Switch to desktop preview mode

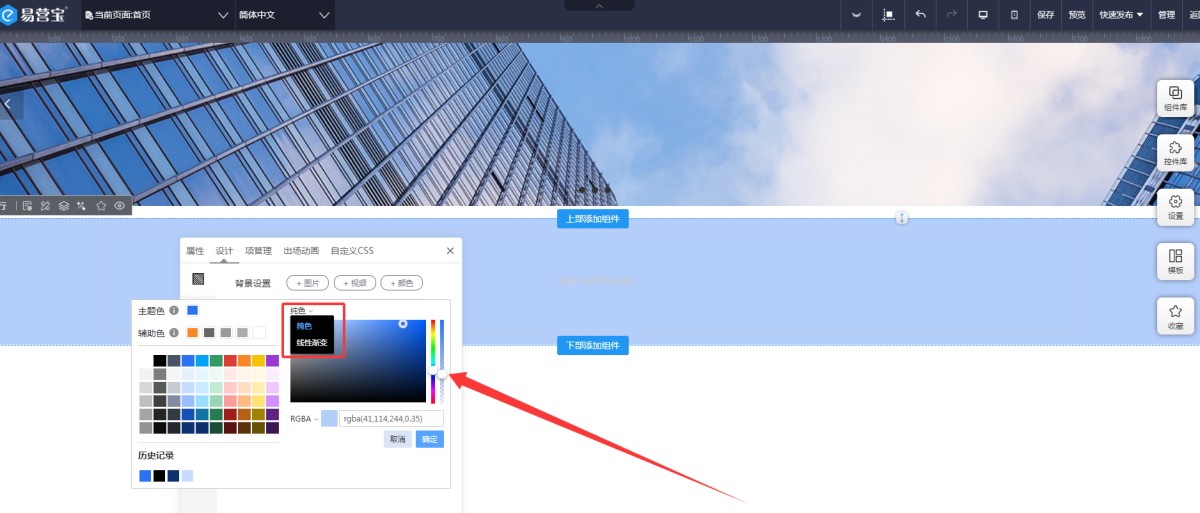tap(983, 15)
